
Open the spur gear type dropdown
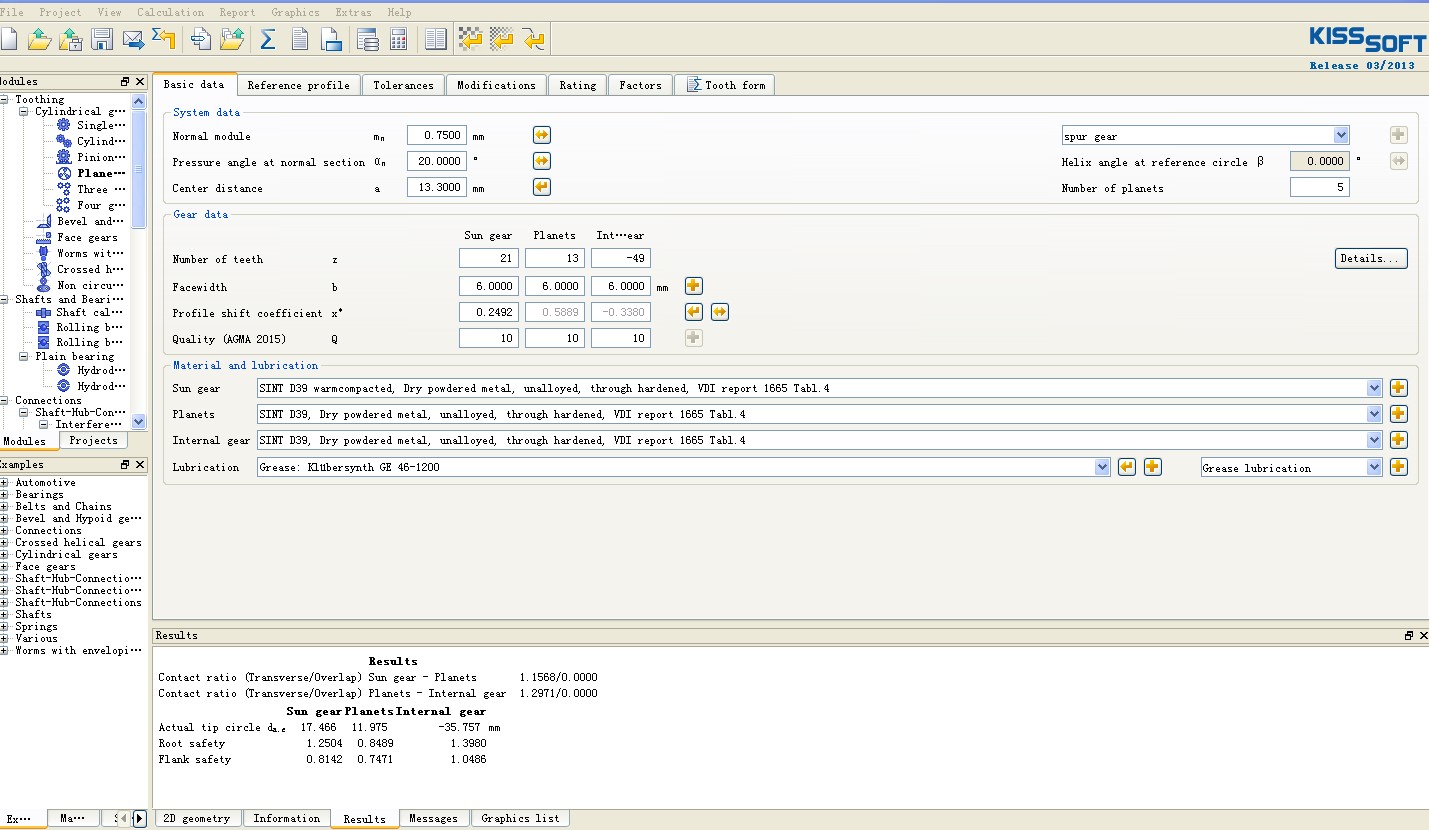[1341, 135]
